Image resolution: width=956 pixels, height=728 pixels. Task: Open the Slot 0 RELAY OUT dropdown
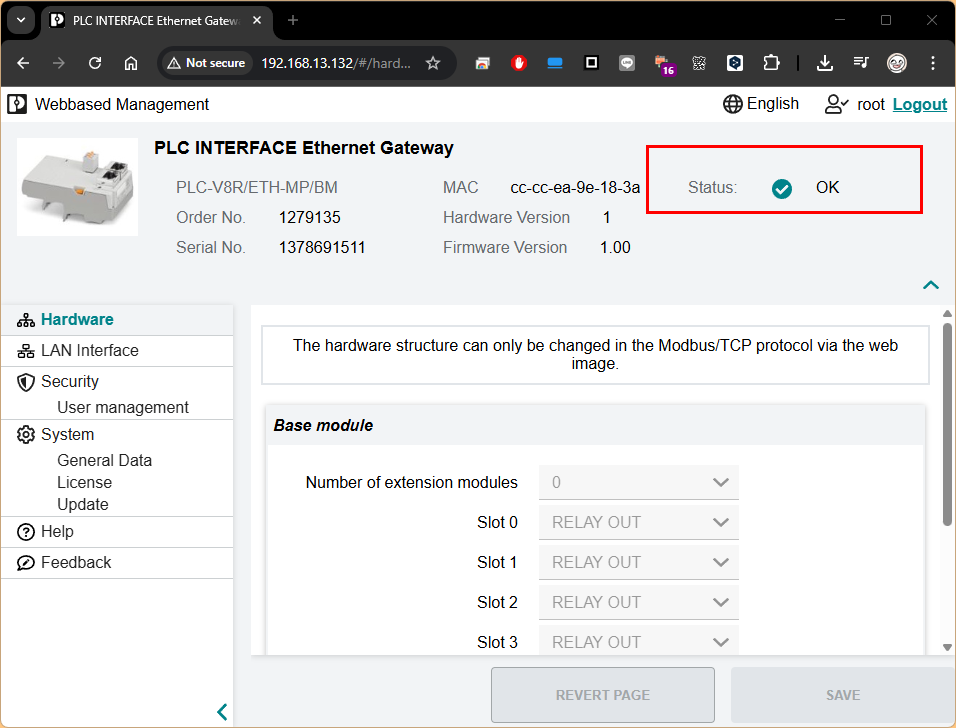click(638, 522)
